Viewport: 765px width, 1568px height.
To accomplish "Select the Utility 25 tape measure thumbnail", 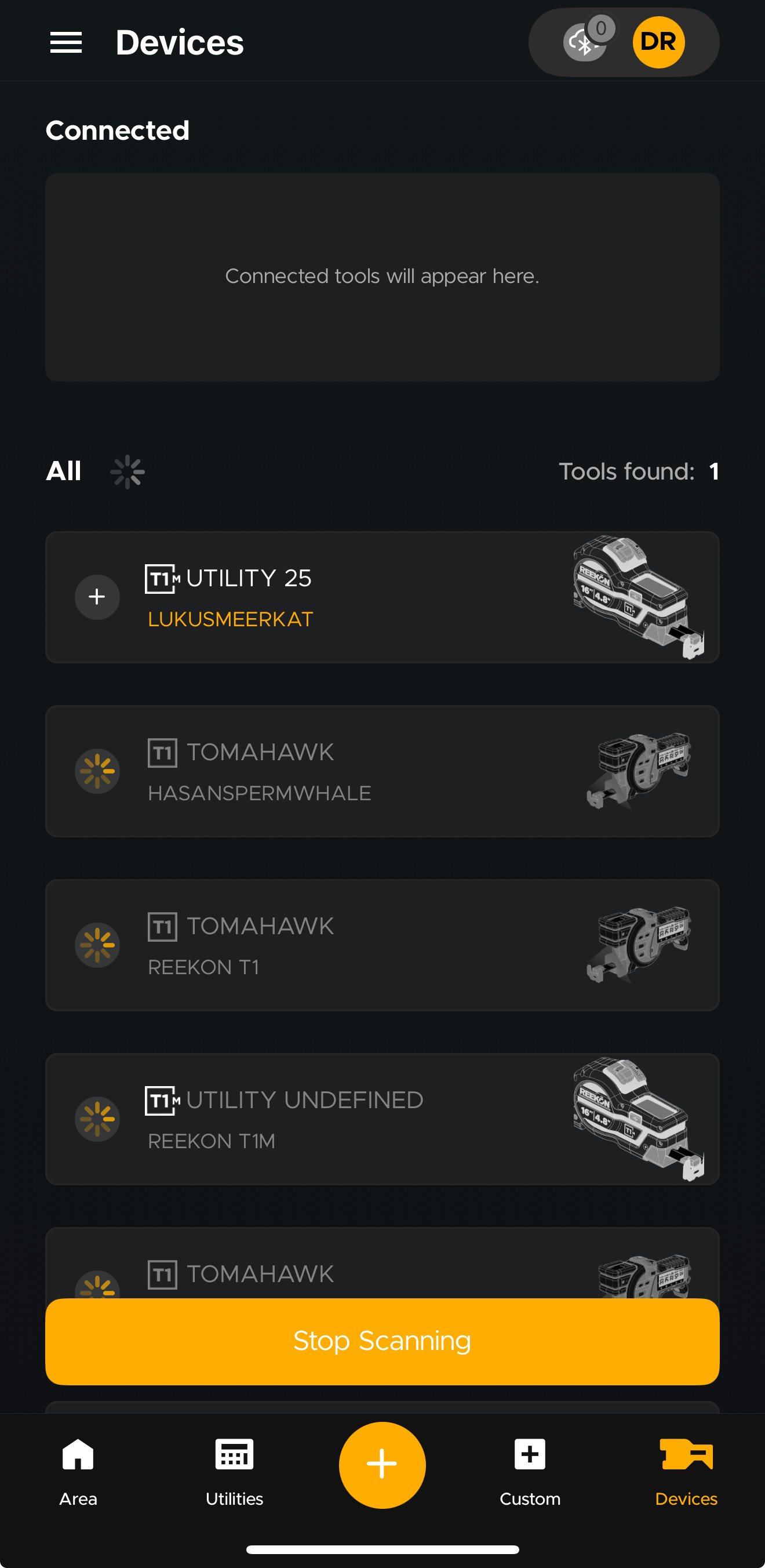I will [639, 597].
